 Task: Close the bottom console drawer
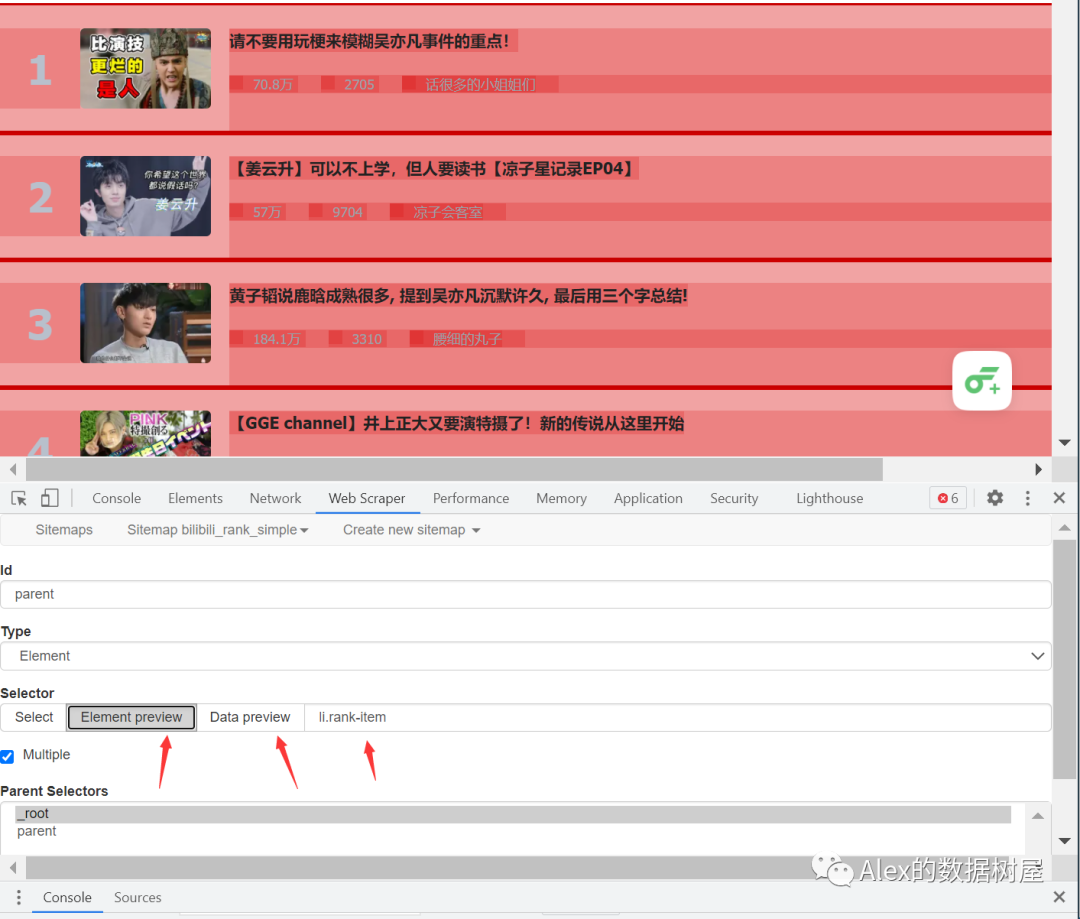tap(1059, 897)
